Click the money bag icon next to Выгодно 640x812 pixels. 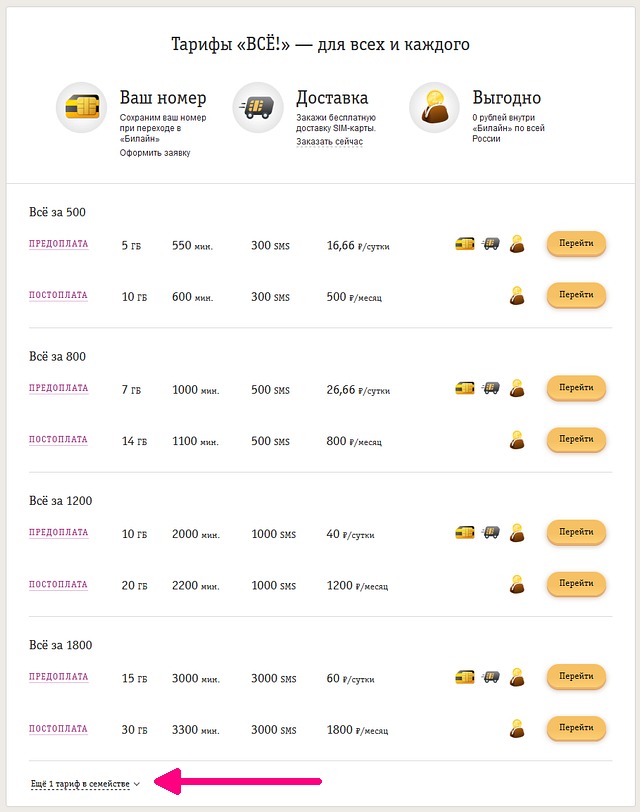(x=434, y=107)
